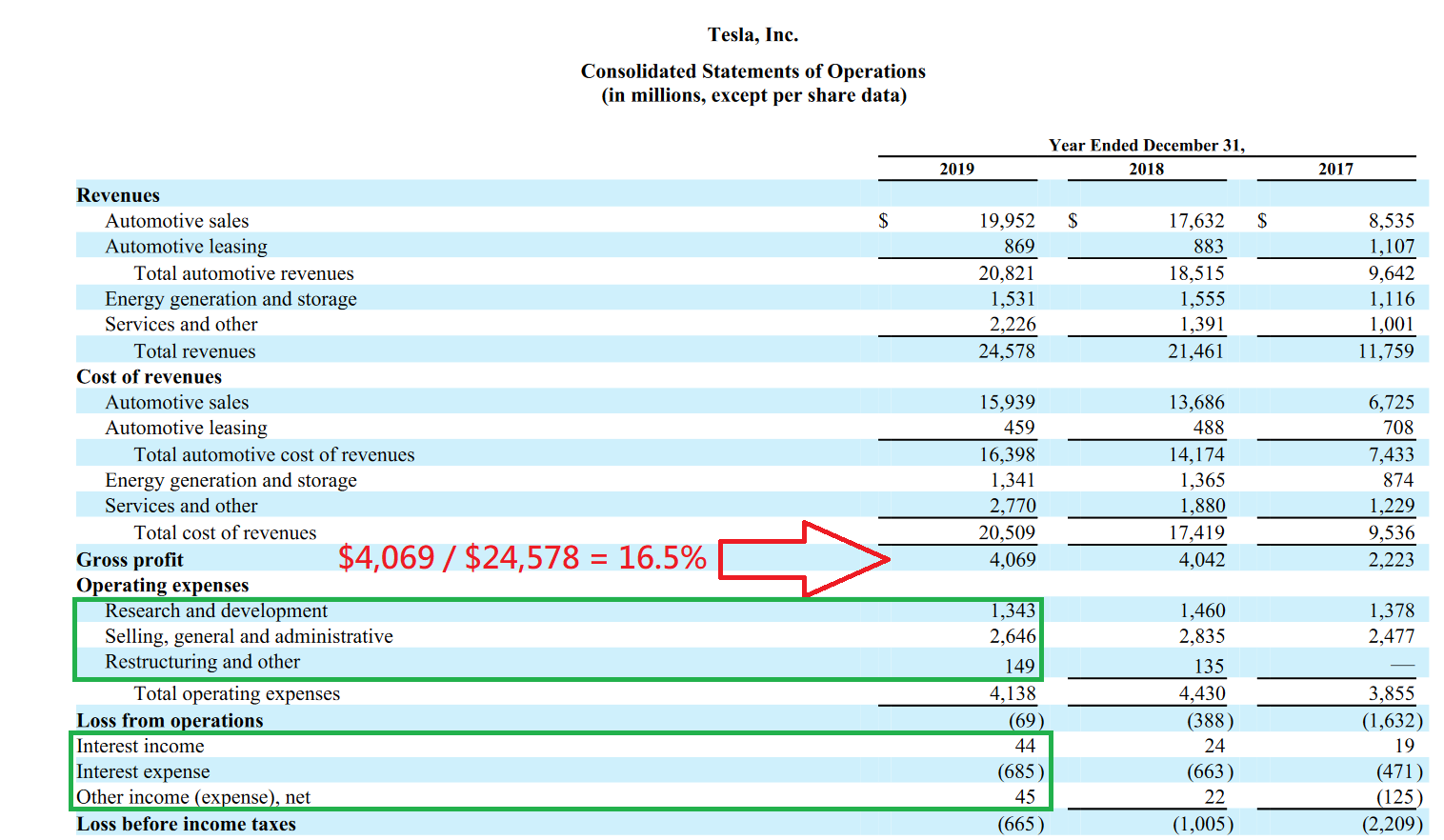Select 2019 total cost of revenues 20,509
1444x840 pixels.
point(1007,533)
